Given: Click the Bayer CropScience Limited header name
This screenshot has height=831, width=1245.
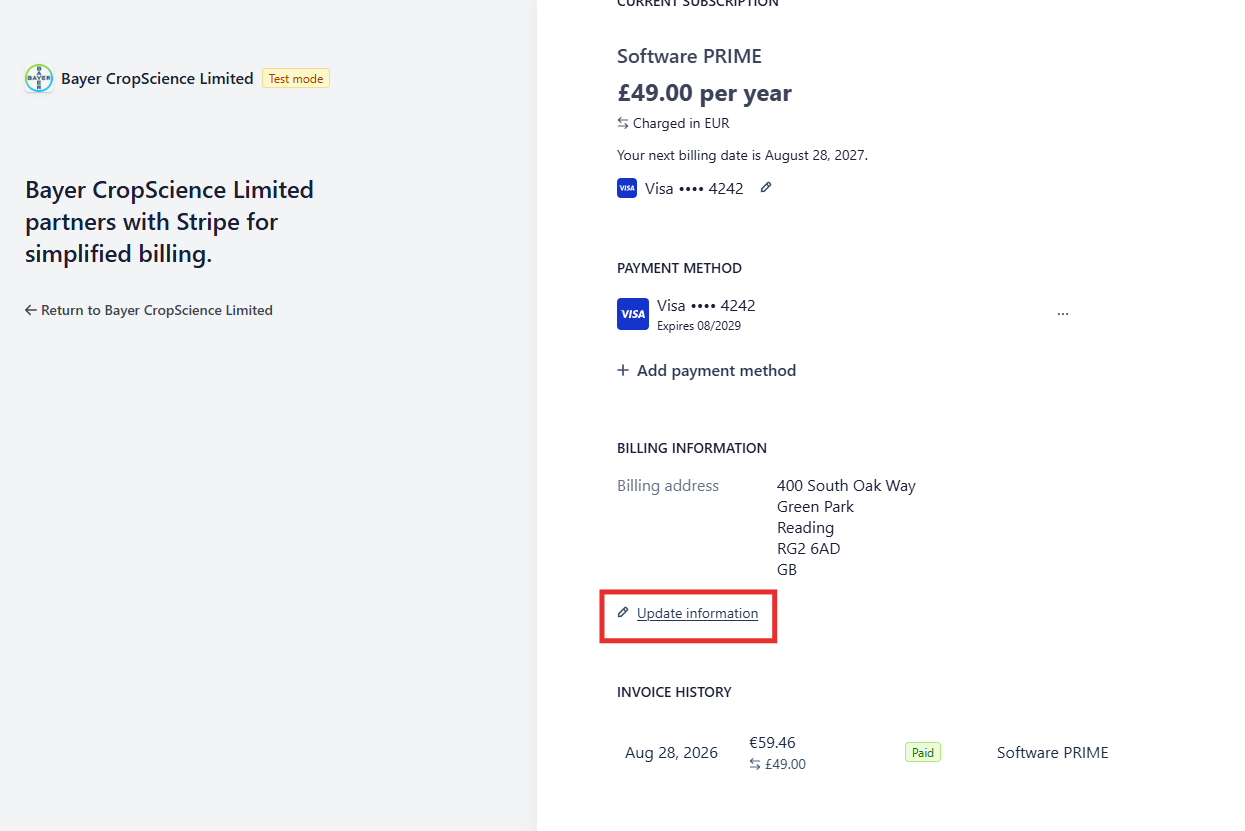Looking at the screenshot, I should click(x=157, y=78).
